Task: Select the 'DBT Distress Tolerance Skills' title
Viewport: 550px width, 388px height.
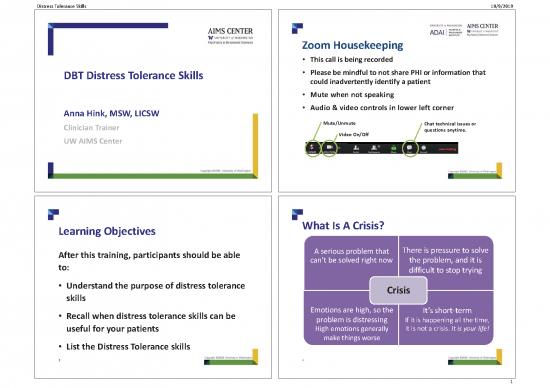Action: pos(133,75)
